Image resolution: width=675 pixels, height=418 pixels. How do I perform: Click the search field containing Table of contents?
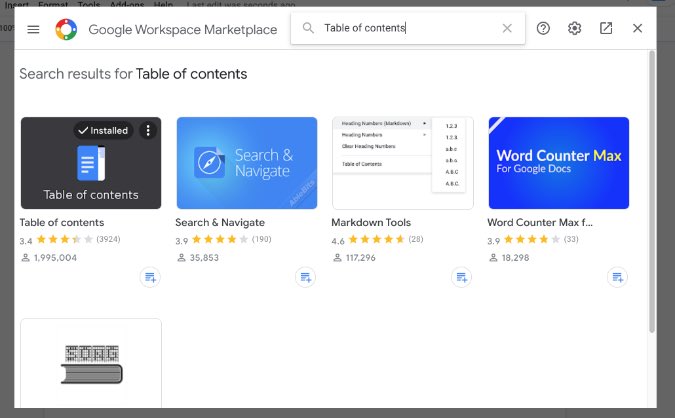(x=408, y=28)
